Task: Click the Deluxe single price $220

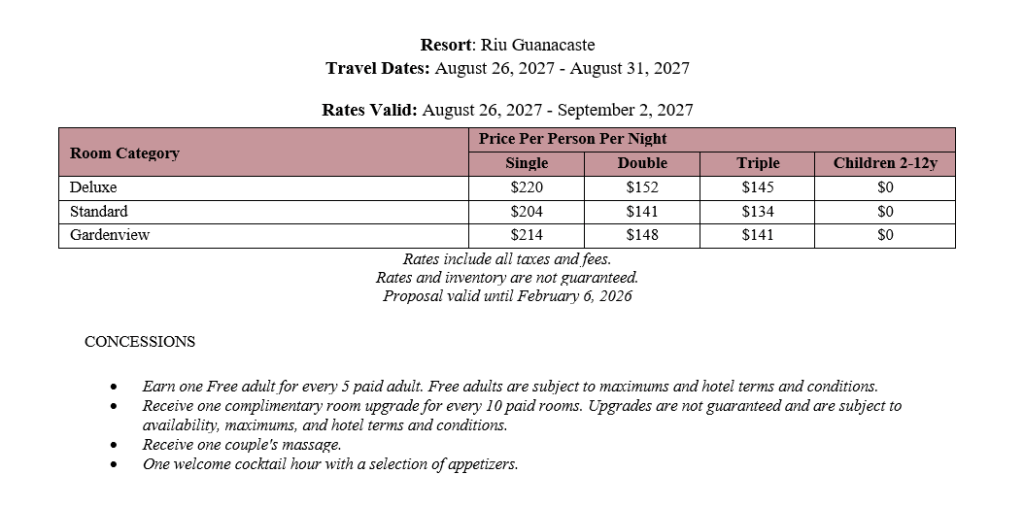Action: pos(527,187)
